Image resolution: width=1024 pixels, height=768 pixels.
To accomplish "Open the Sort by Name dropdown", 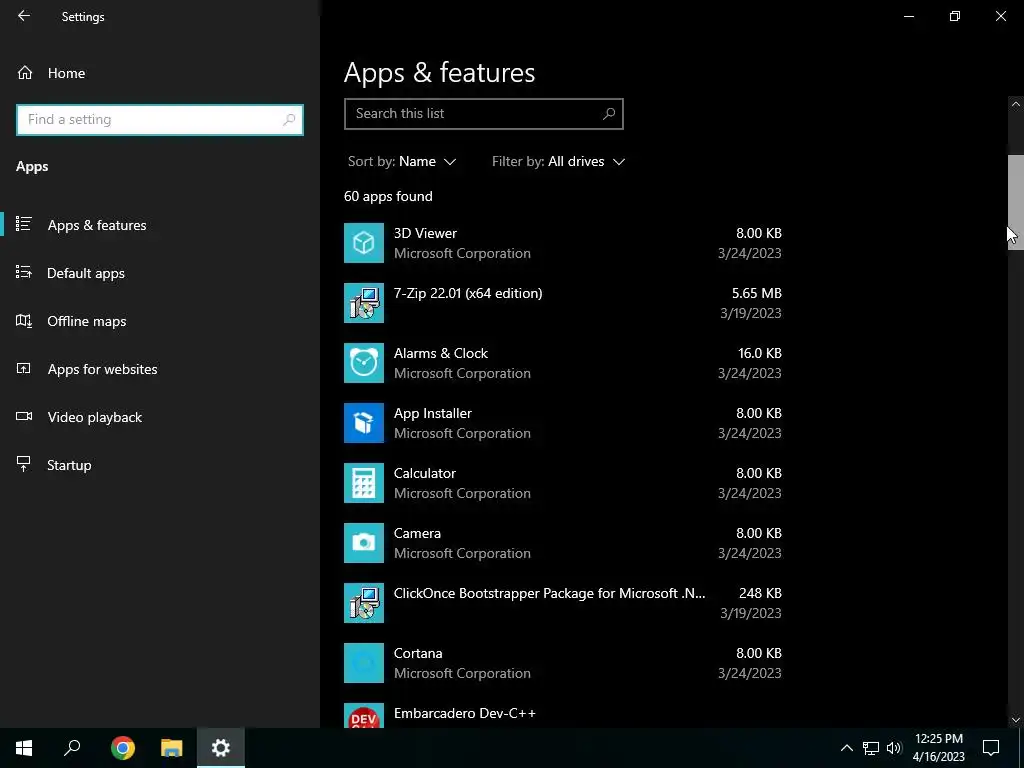I will pyautogui.click(x=402, y=161).
